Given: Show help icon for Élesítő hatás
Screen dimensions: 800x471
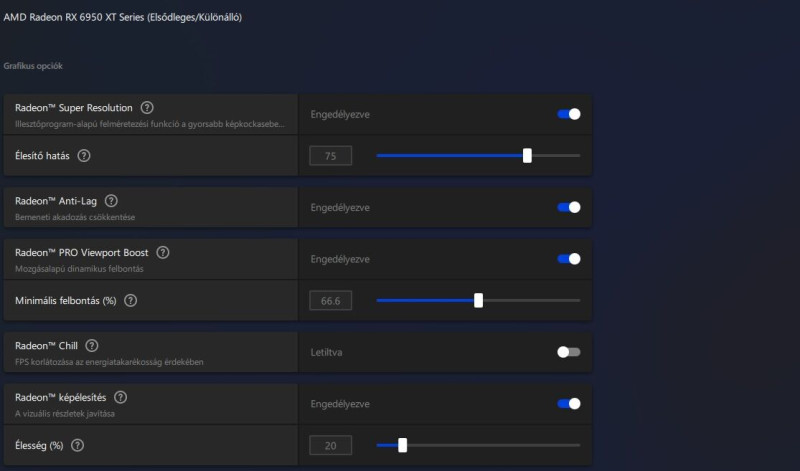Looking at the screenshot, I should point(84,156).
